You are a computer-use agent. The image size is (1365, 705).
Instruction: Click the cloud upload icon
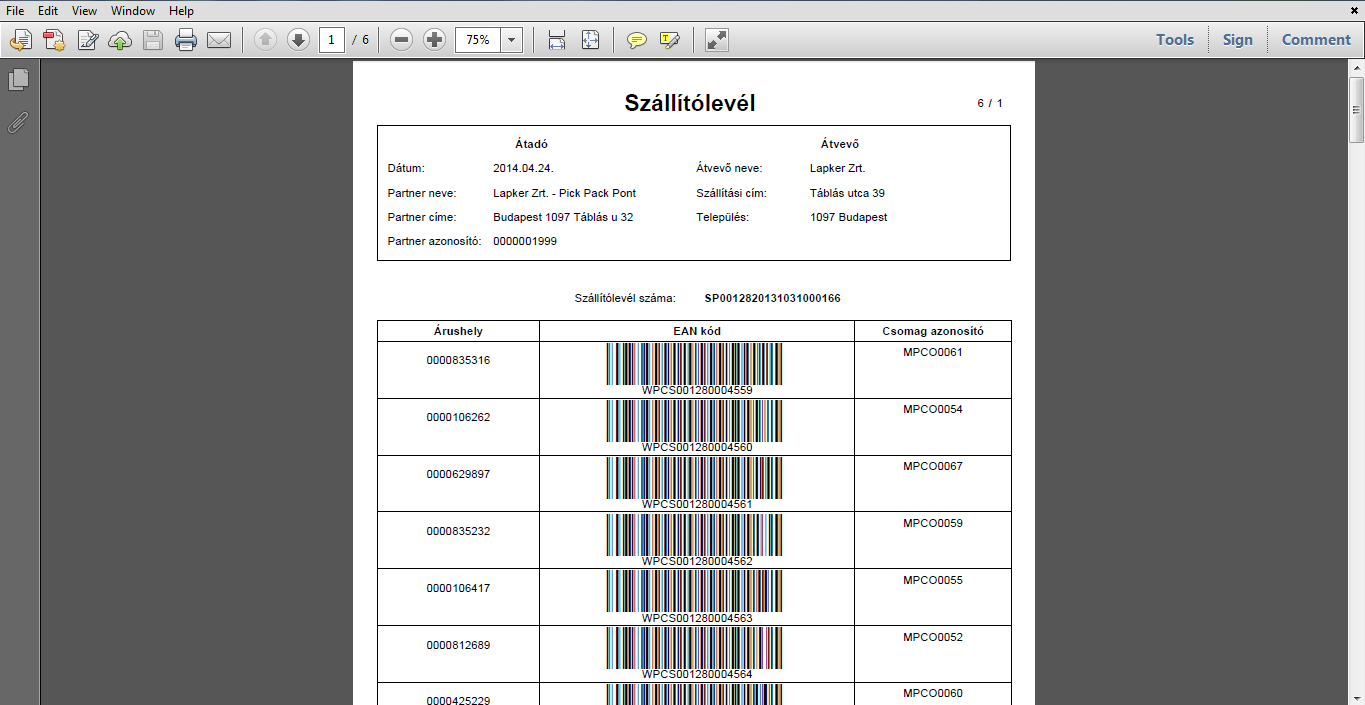point(120,40)
